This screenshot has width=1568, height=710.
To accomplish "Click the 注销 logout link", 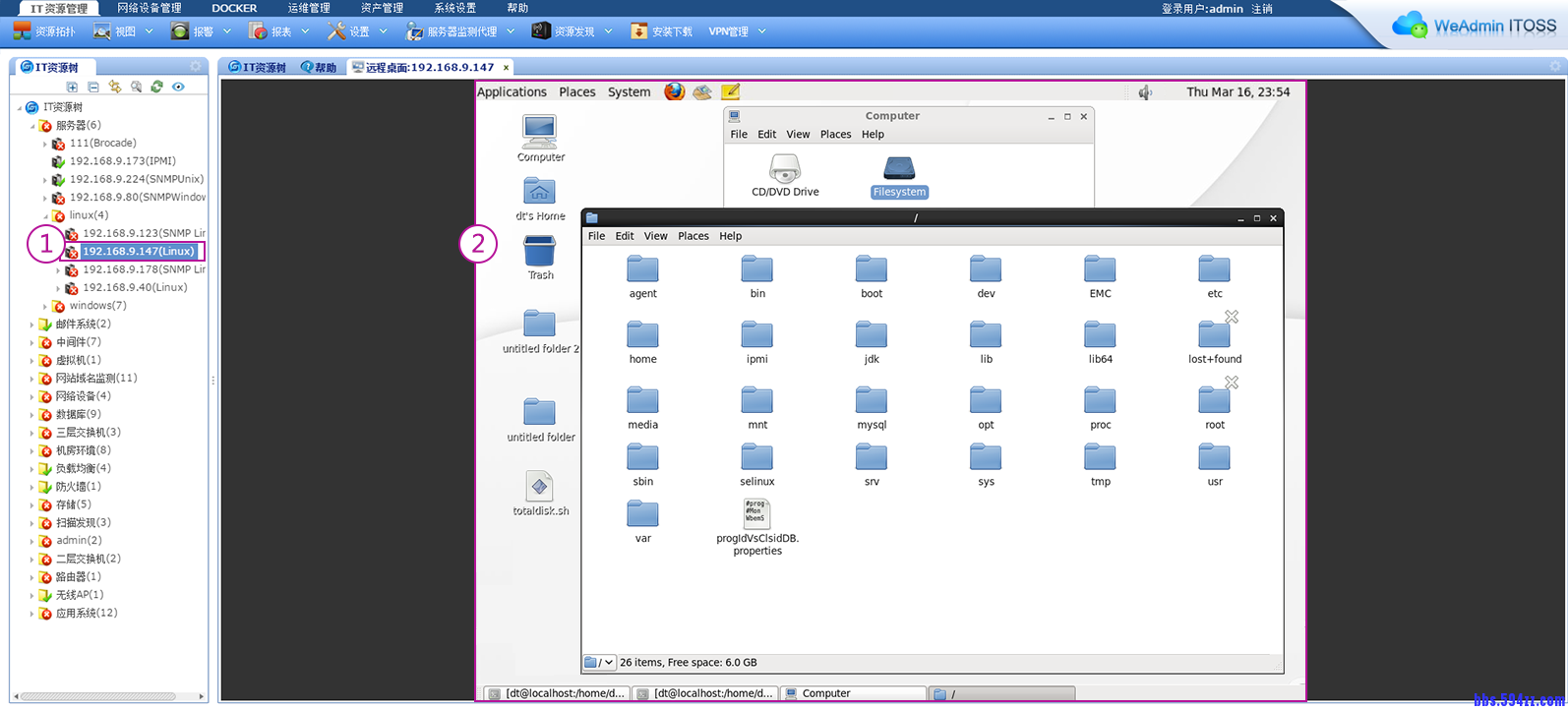I will pos(1262,9).
